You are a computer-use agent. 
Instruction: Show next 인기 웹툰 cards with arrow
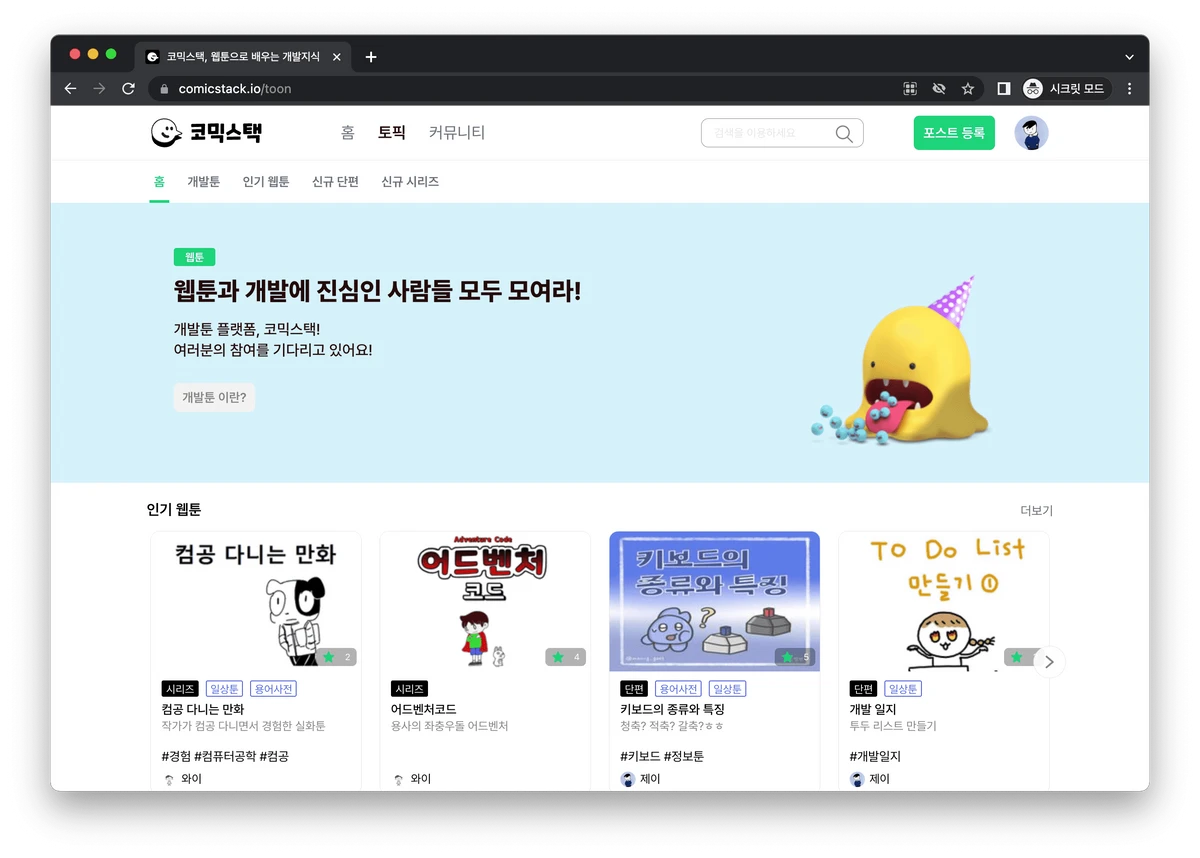click(1049, 661)
